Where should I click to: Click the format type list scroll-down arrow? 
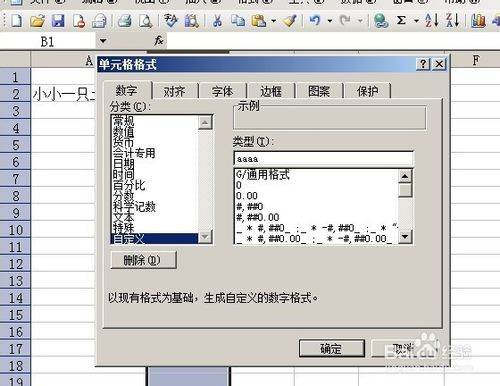pos(405,237)
